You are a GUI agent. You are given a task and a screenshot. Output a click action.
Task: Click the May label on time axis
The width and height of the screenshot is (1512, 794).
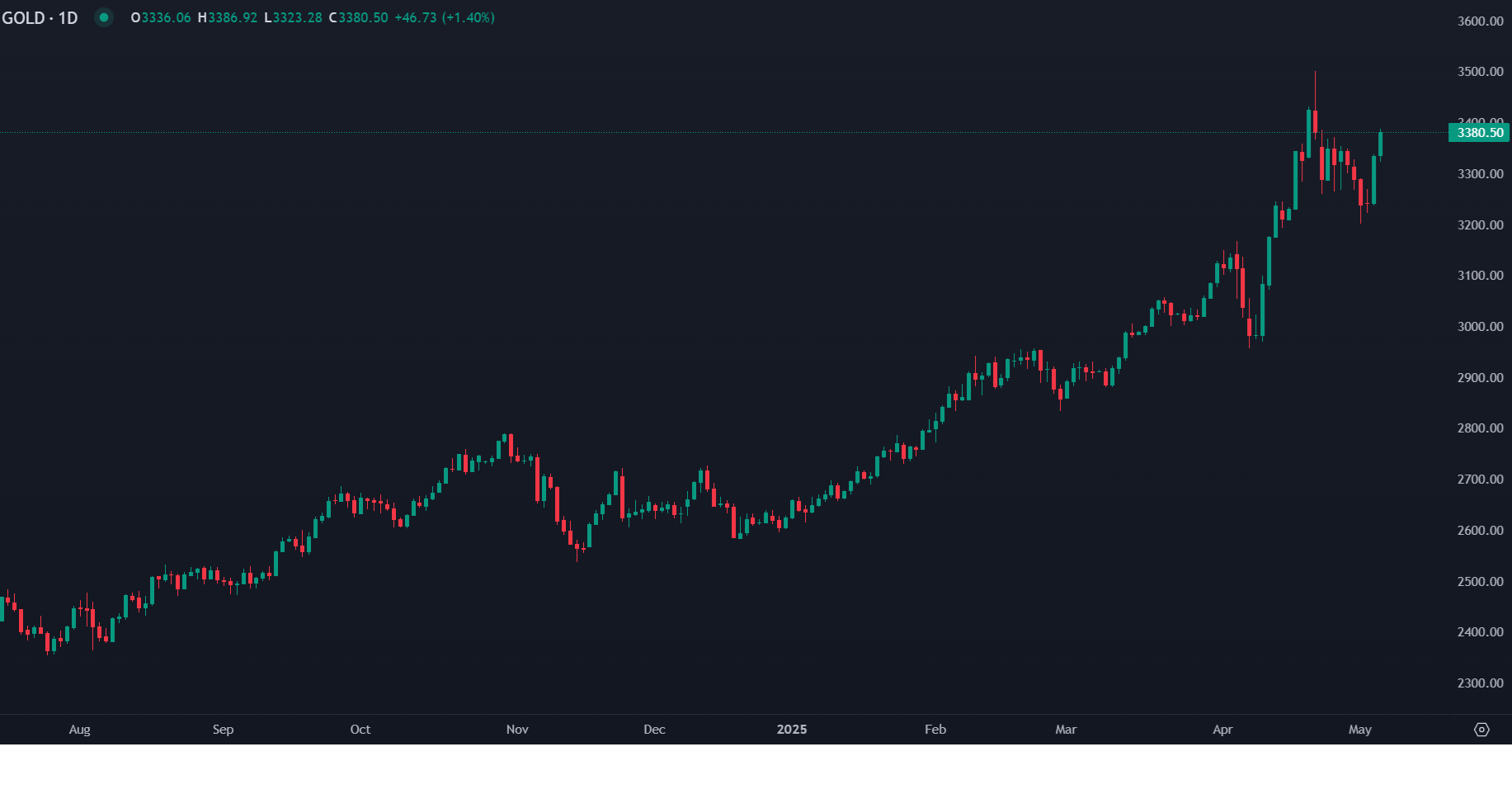coord(1360,730)
